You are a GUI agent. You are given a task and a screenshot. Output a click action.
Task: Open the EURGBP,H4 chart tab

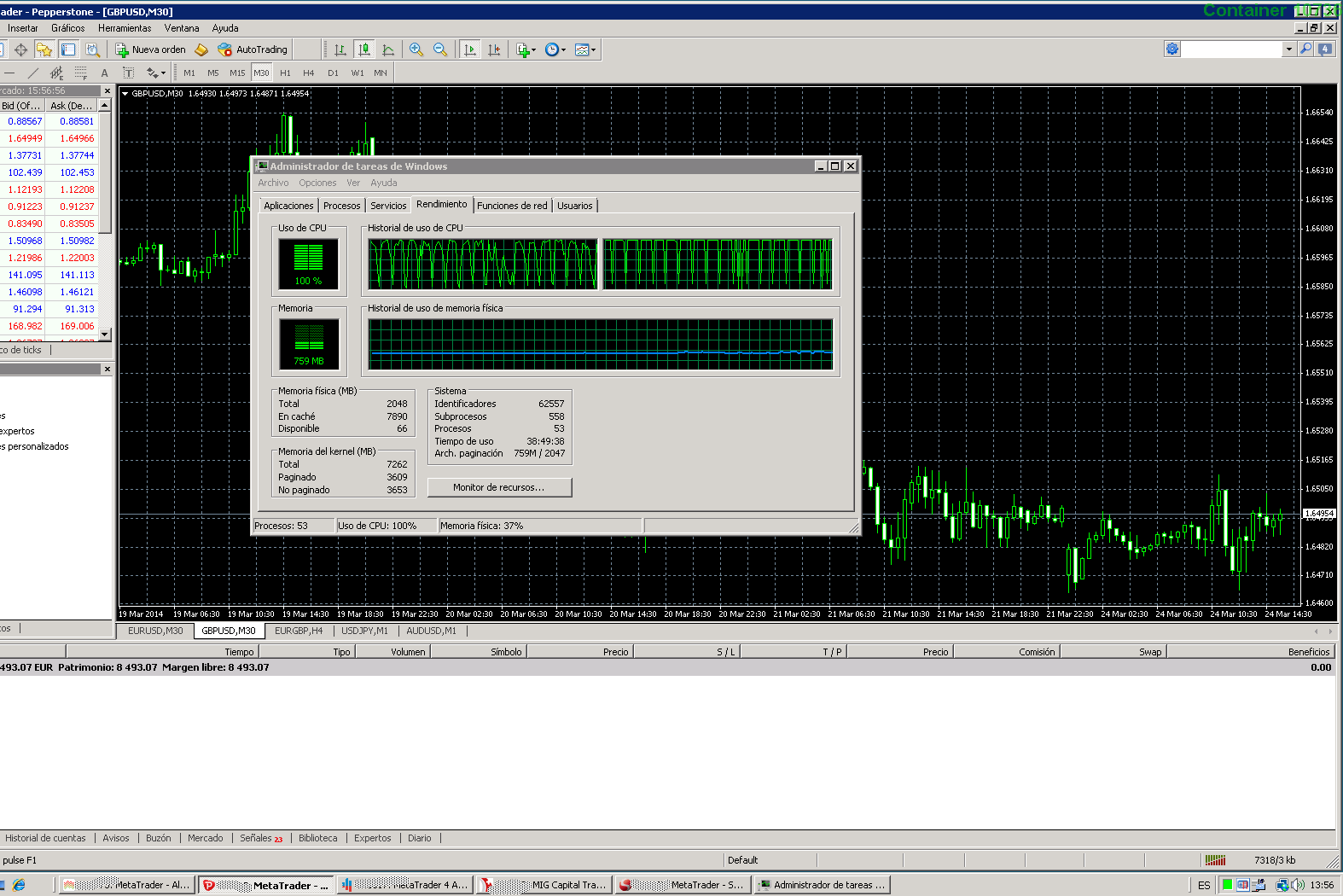point(299,631)
